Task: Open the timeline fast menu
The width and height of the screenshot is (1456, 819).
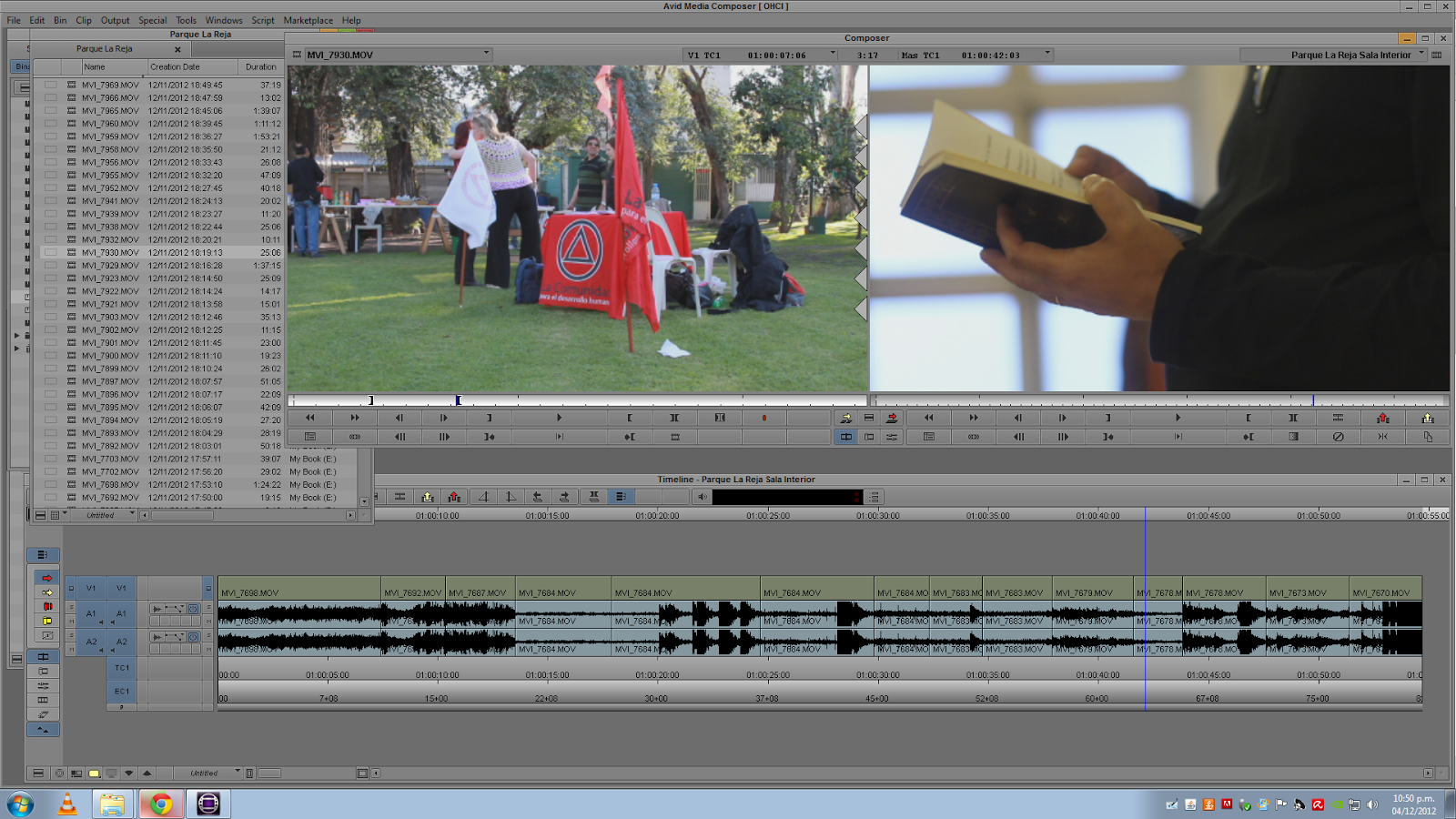Action: click(38, 773)
